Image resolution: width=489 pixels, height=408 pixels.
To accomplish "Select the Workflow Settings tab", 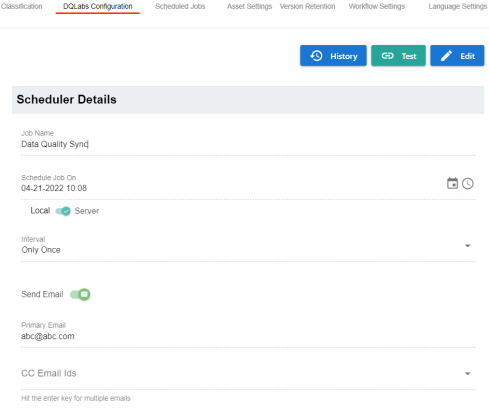I will (377, 6).
